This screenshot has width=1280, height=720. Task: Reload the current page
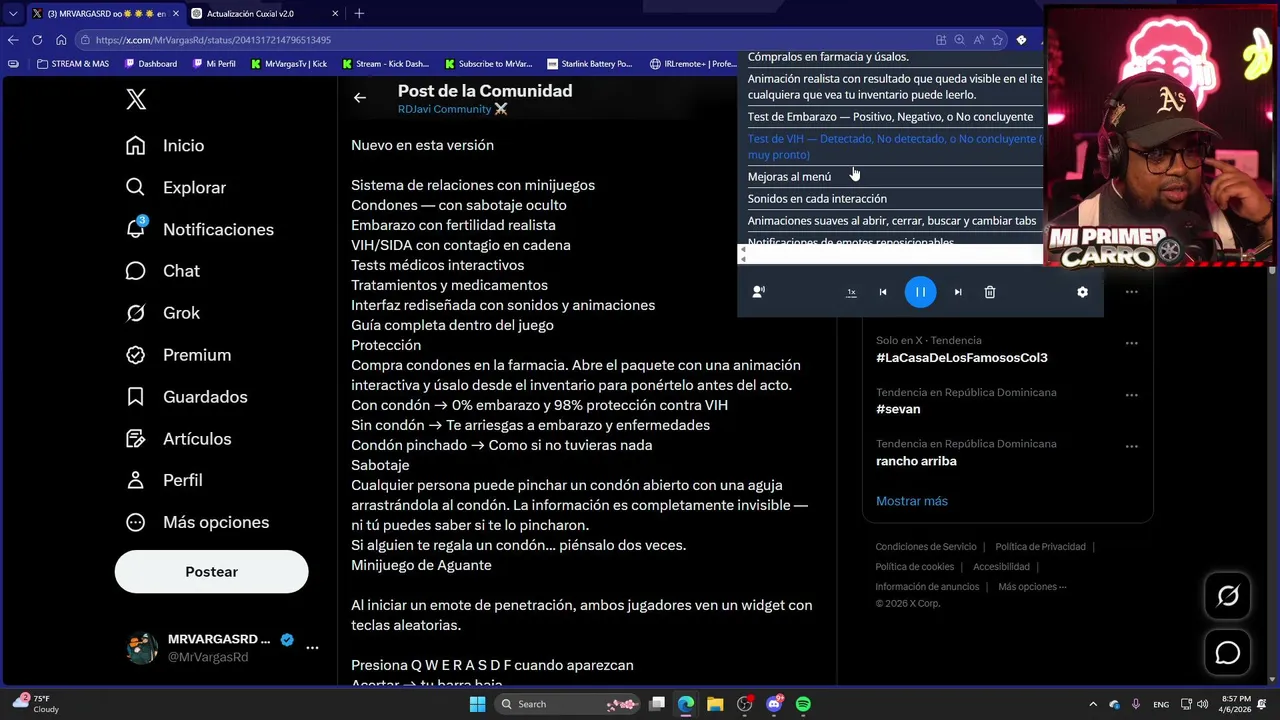(37, 40)
